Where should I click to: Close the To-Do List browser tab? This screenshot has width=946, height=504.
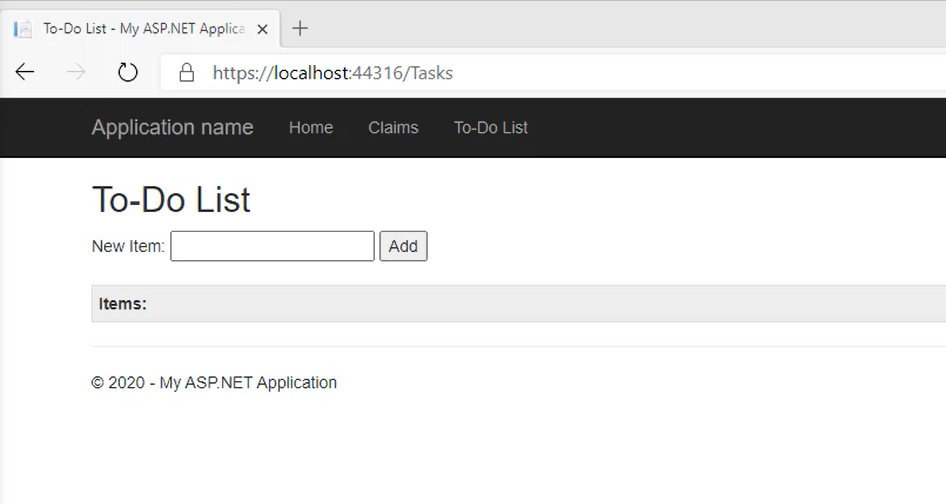pos(262,29)
